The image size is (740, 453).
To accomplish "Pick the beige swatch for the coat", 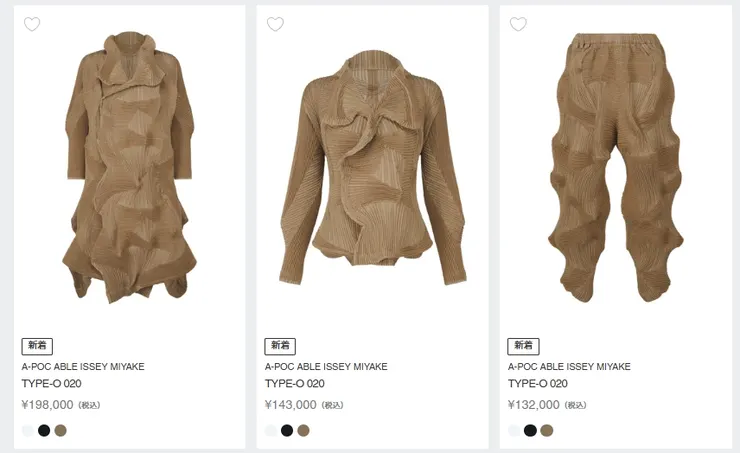I will pyautogui.click(x=60, y=431).
